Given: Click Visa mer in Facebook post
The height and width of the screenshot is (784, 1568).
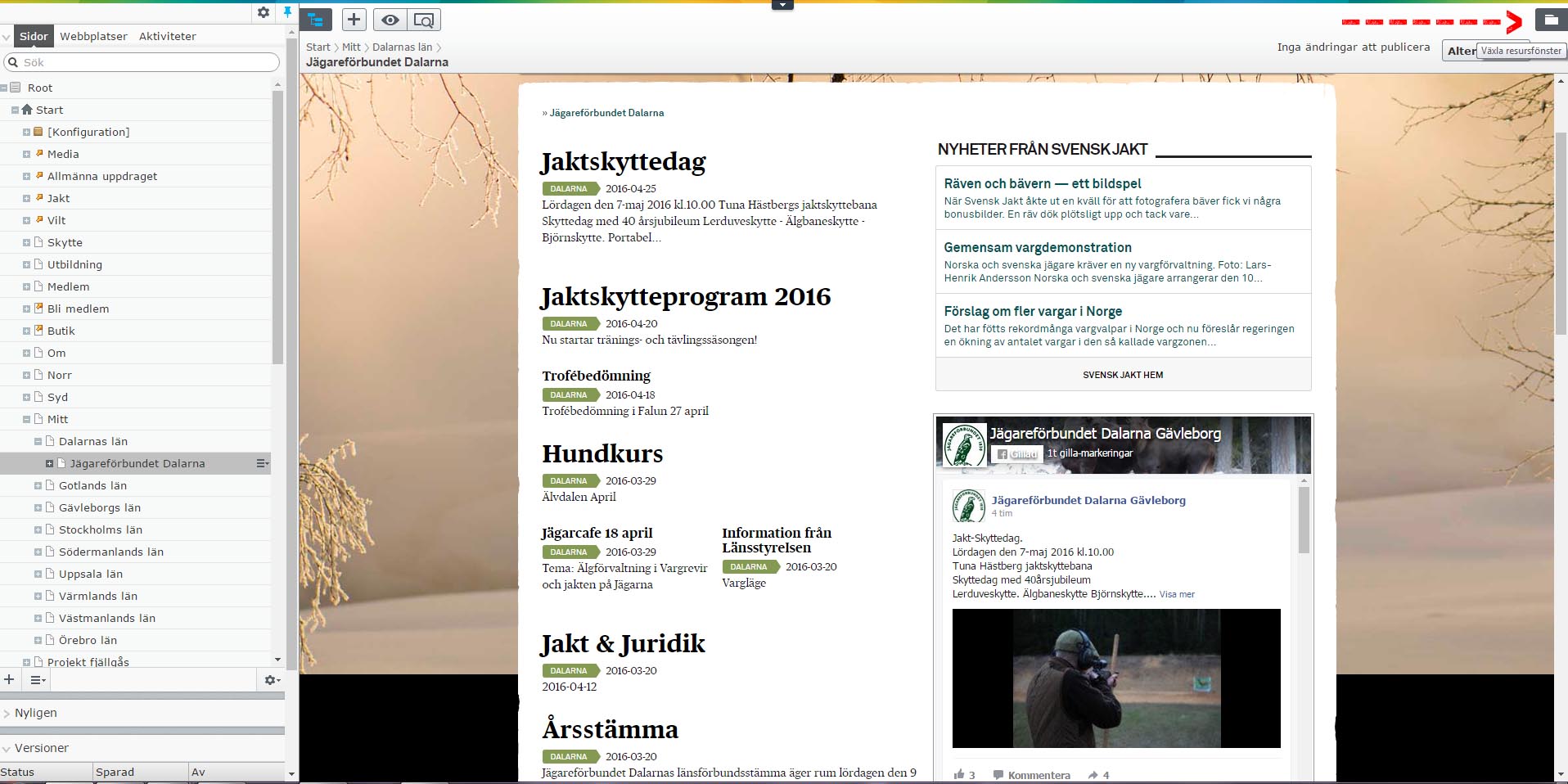Looking at the screenshot, I should 1177,594.
